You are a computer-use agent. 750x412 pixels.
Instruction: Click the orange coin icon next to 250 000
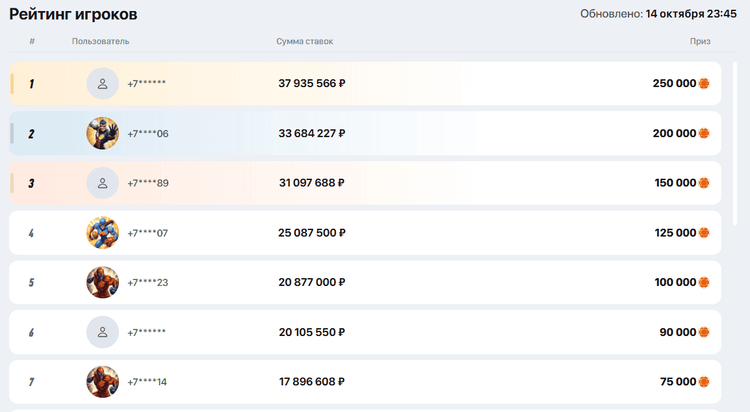(x=704, y=84)
